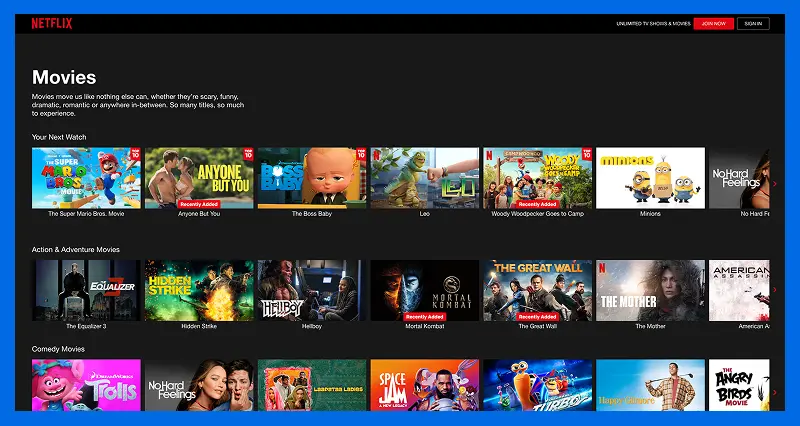Image resolution: width=800 pixels, height=426 pixels.
Task: Open the Turbo movie thumbnail
Action: point(538,385)
